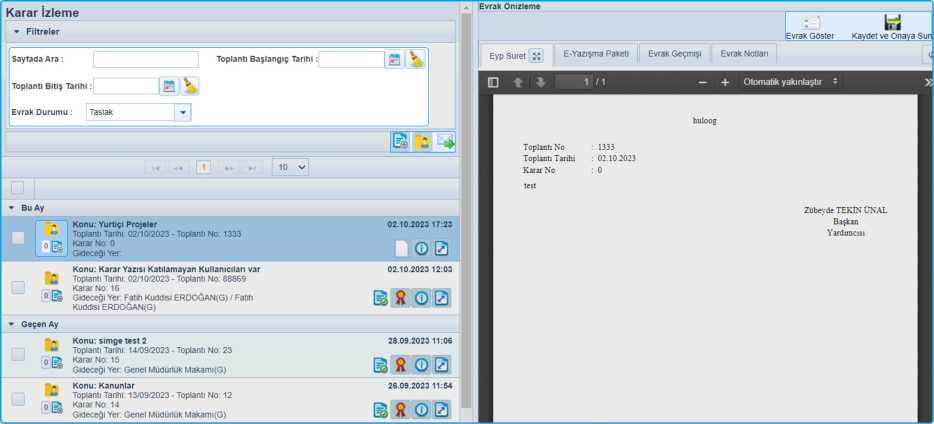The height and width of the screenshot is (424, 934).
Task: Zoom in the PDF preview with plus
Action: 725,82
